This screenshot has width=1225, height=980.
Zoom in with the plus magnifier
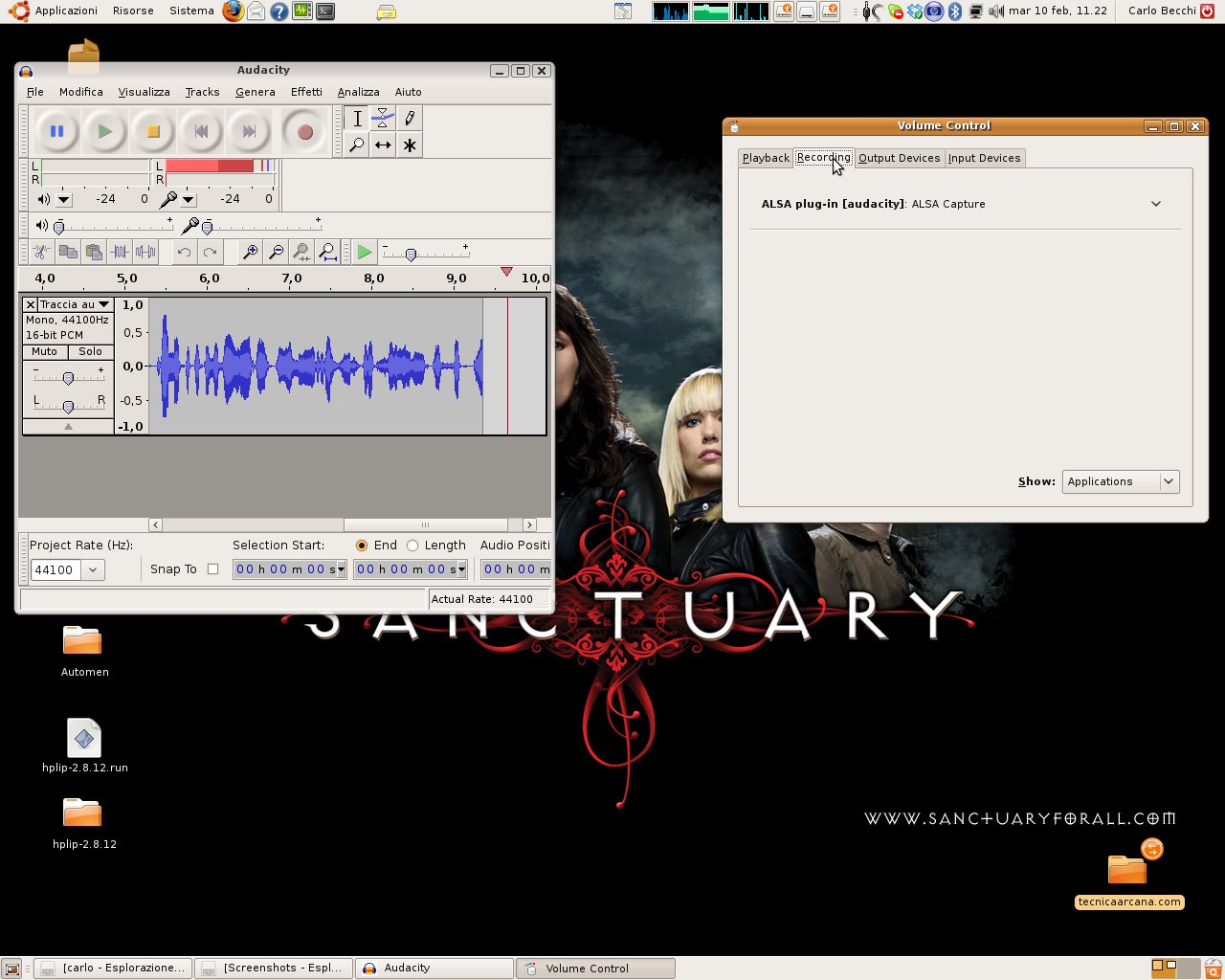(x=250, y=253)
